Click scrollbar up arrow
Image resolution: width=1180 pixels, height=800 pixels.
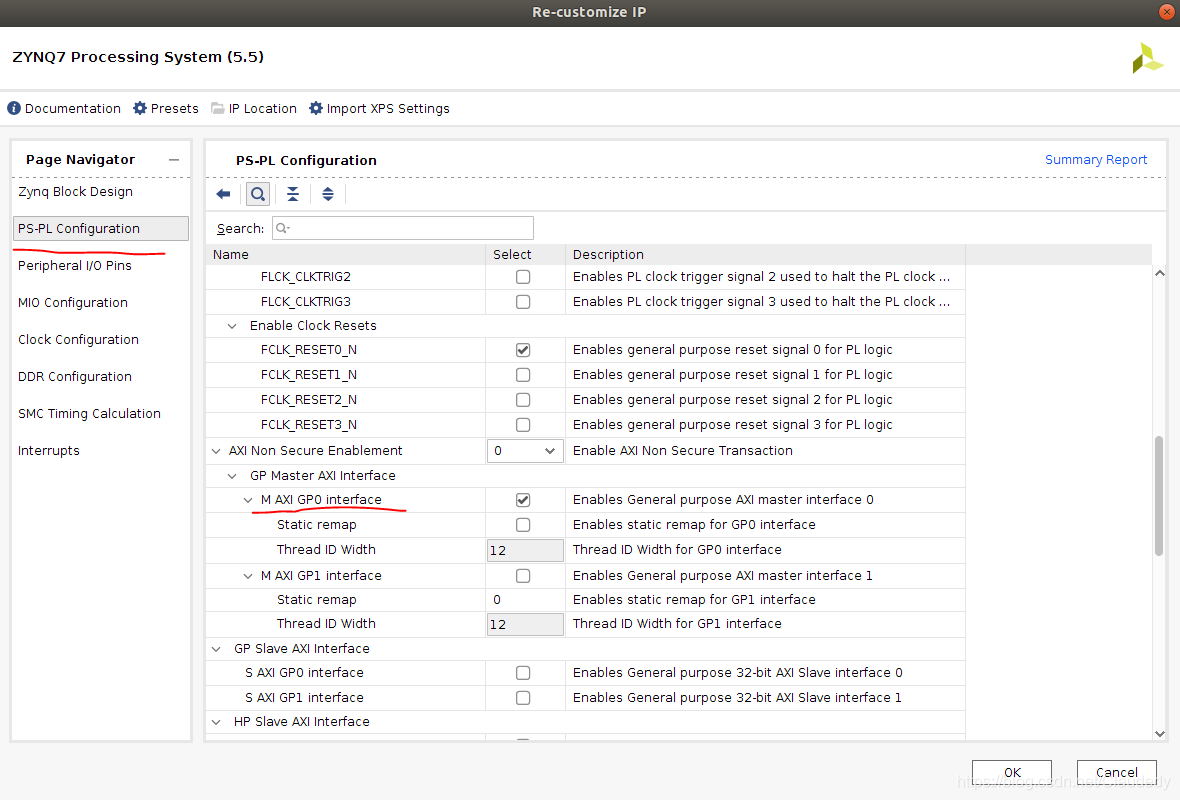coord(1160,273)
